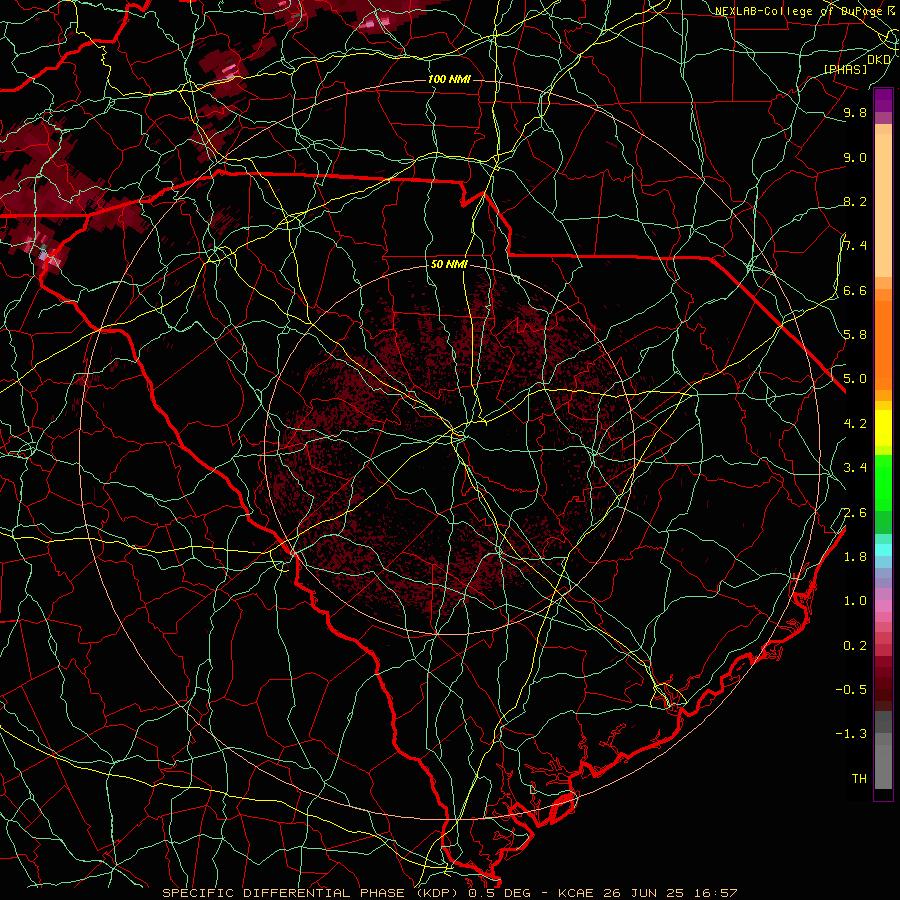Click the cyan color bar segment
Image resolution: width=900 pixels, height=900 pixels.
point(883,550)
